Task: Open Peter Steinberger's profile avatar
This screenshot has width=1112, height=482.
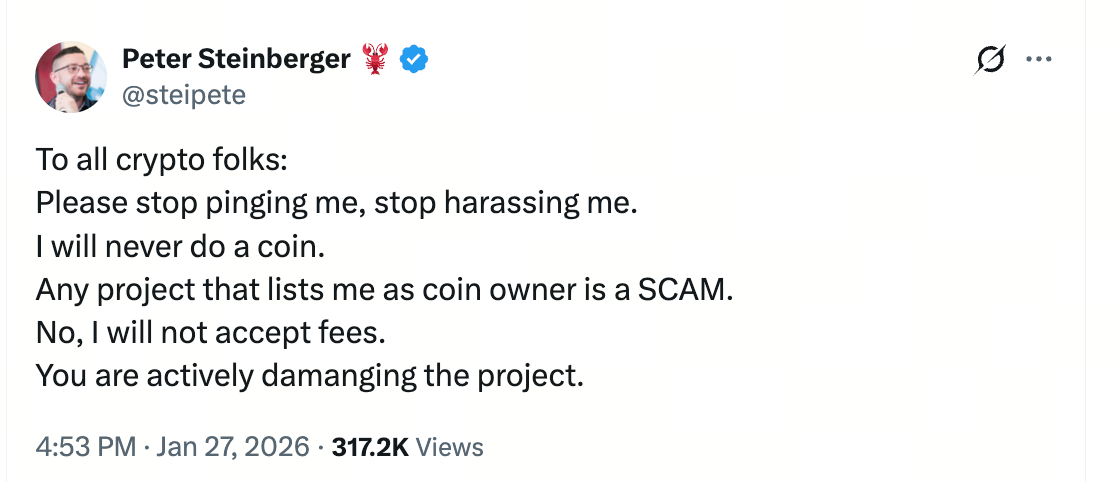Action: point(71,76)
